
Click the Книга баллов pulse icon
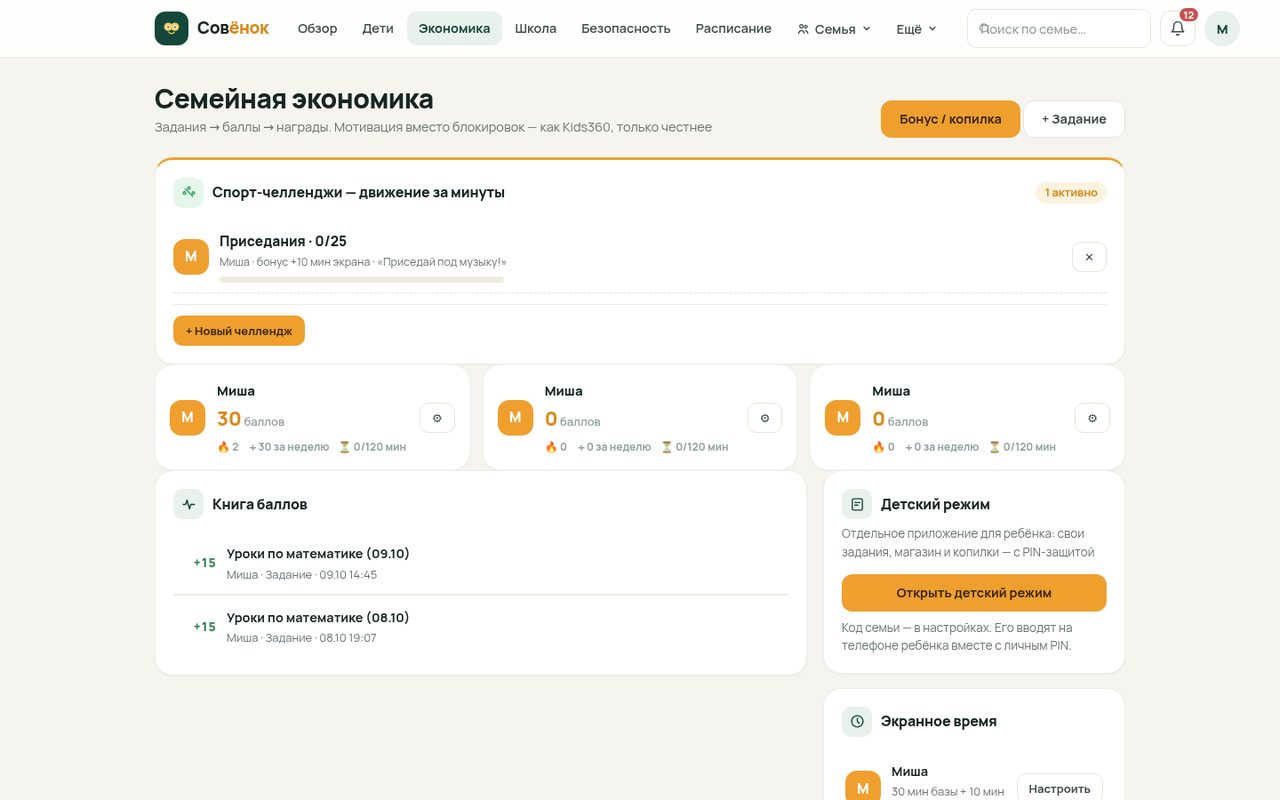188,504
